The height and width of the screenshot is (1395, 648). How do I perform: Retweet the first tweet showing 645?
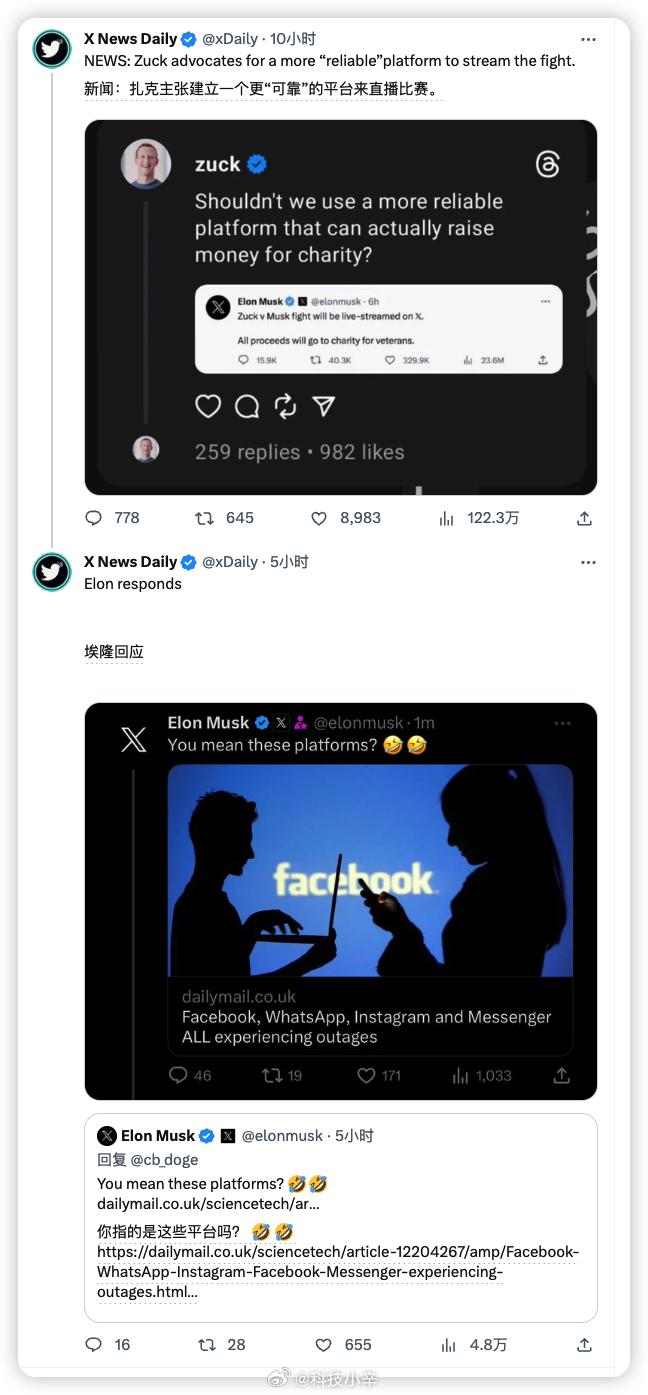[x=204, y=518]
